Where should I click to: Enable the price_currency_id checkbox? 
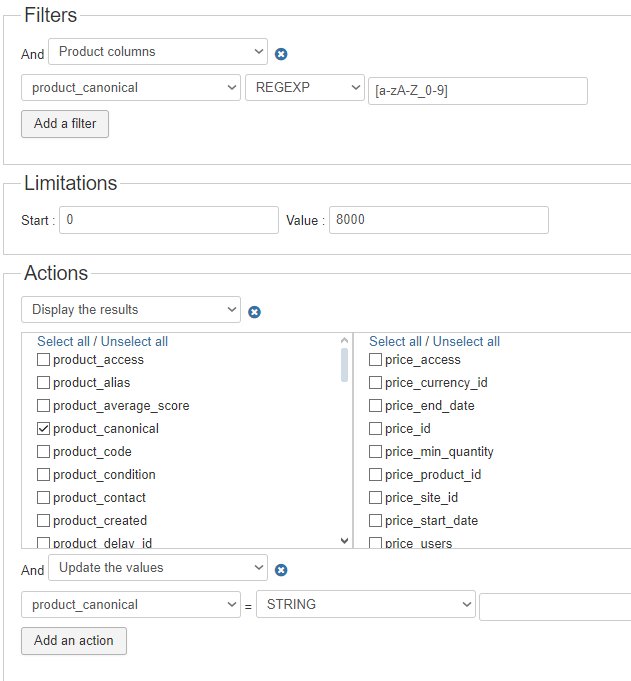tap(375, 382)
